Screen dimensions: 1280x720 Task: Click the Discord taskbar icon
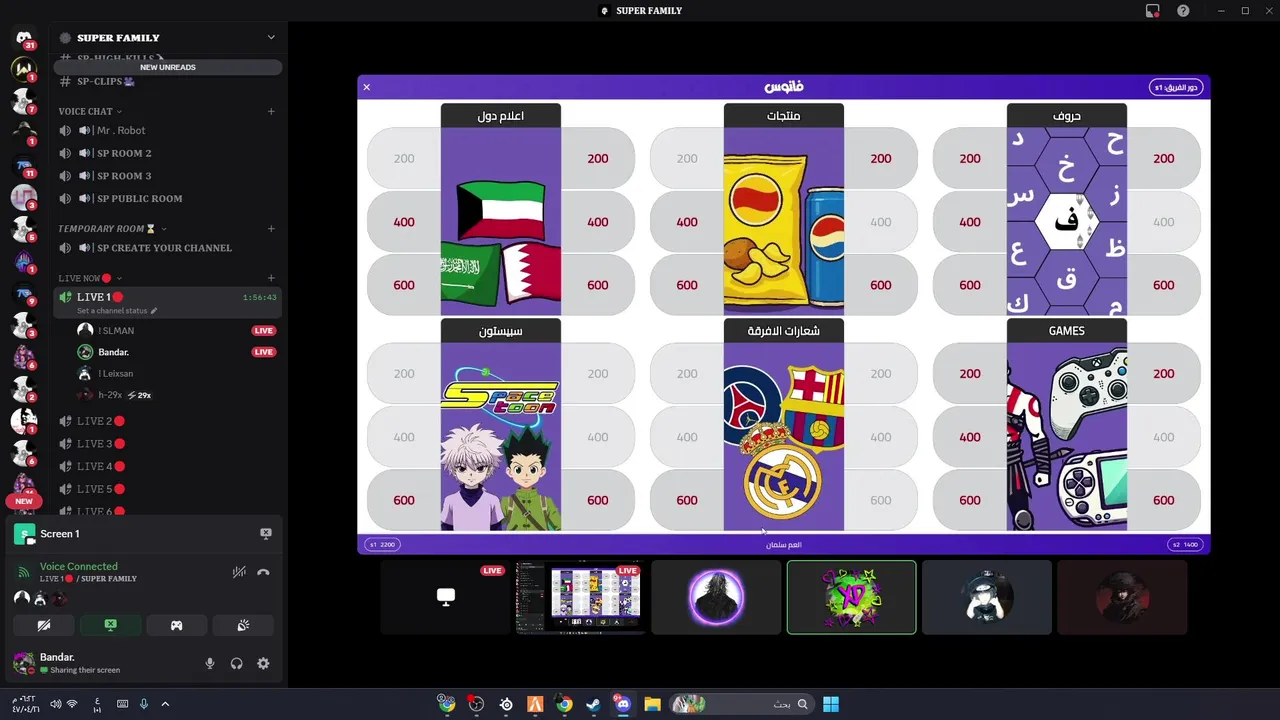[623, 704]
